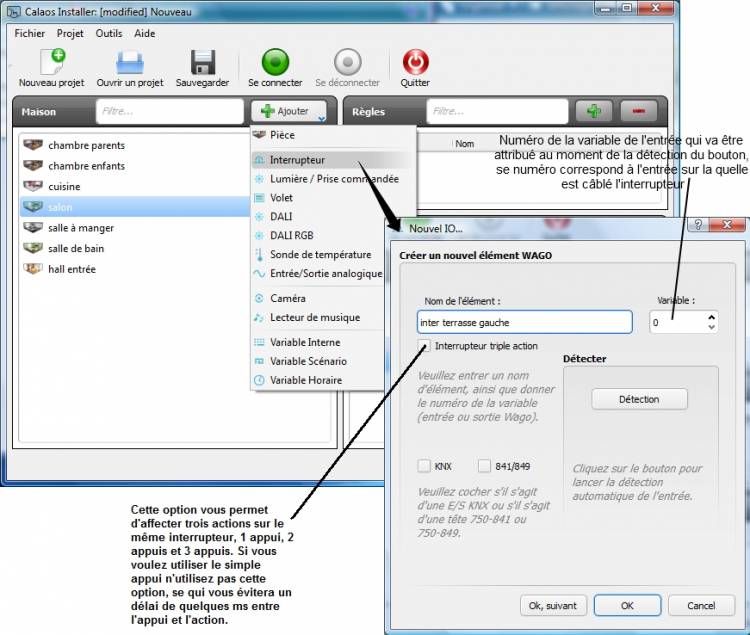750x635 pixels.
Task: Click the red Quitter power icon
Action: [415, 62]
